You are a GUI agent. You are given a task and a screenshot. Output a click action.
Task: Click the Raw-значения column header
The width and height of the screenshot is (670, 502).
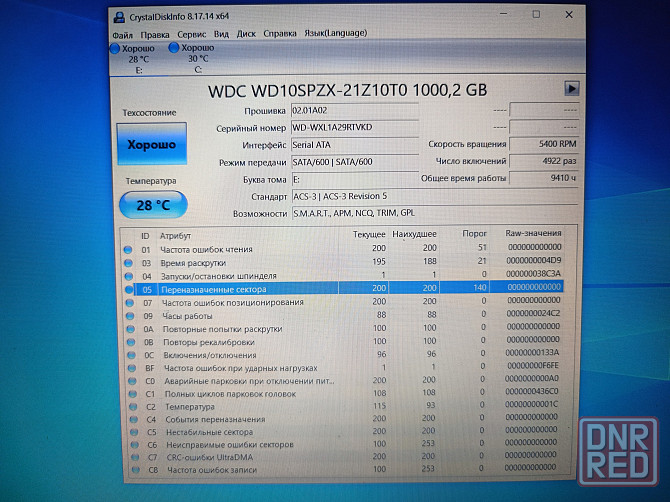pyautogui.click(x=533, y=233)
